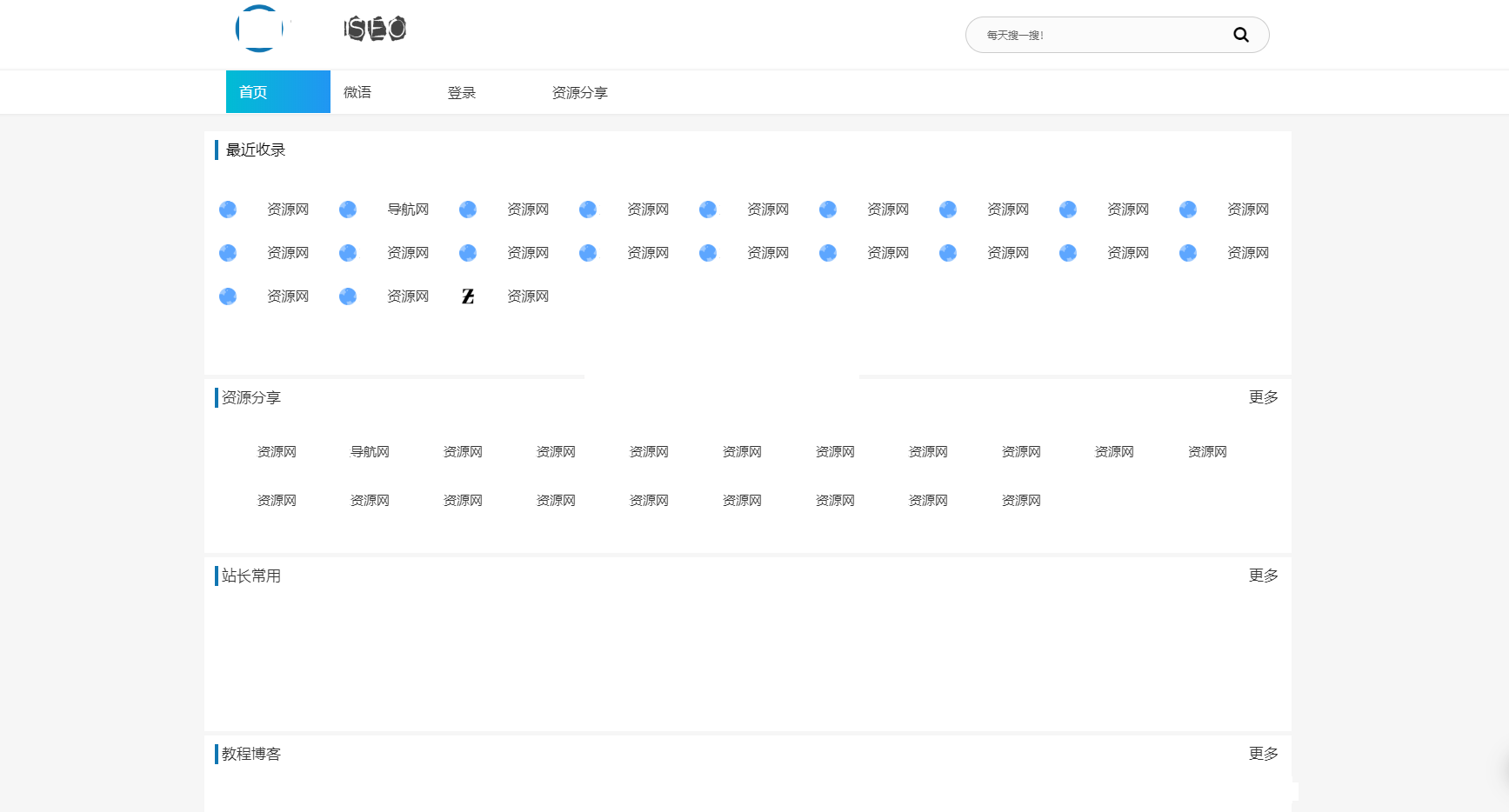Click 更多 beside 站长常用
The width and height of the screenshot is (1509, 812).
pyautogui.click(x=1263, y=575)
